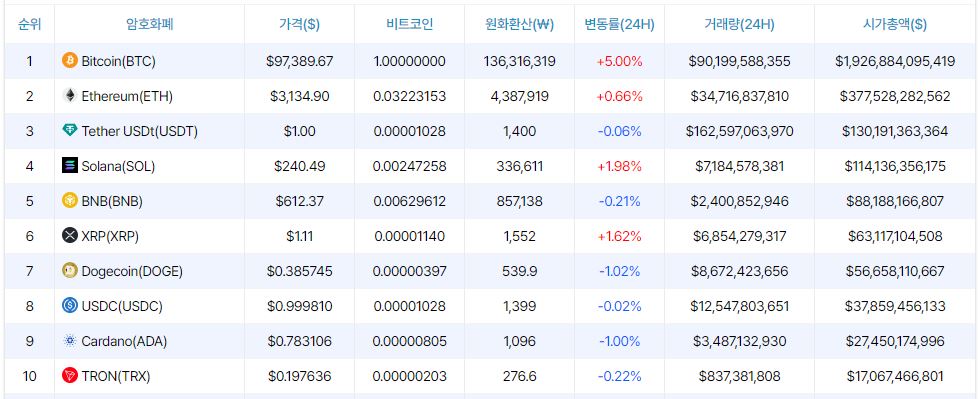The width and height of the screenshot is (980, 399).
Task: Click the Cardano logo icon
Action: click(x=70, y=341)
